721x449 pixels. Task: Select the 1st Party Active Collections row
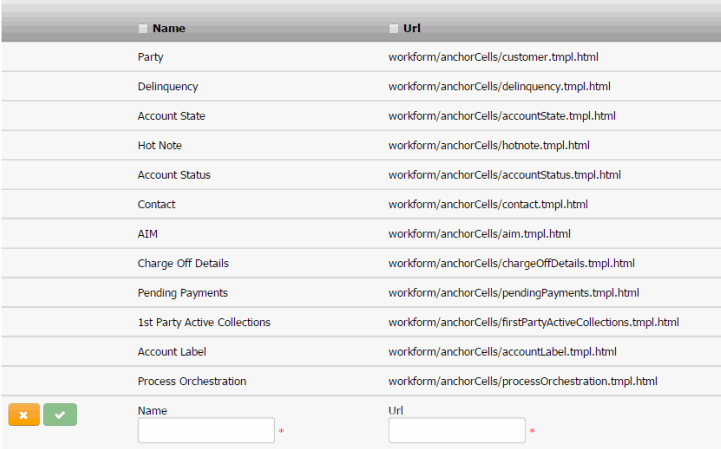[204, 322]
